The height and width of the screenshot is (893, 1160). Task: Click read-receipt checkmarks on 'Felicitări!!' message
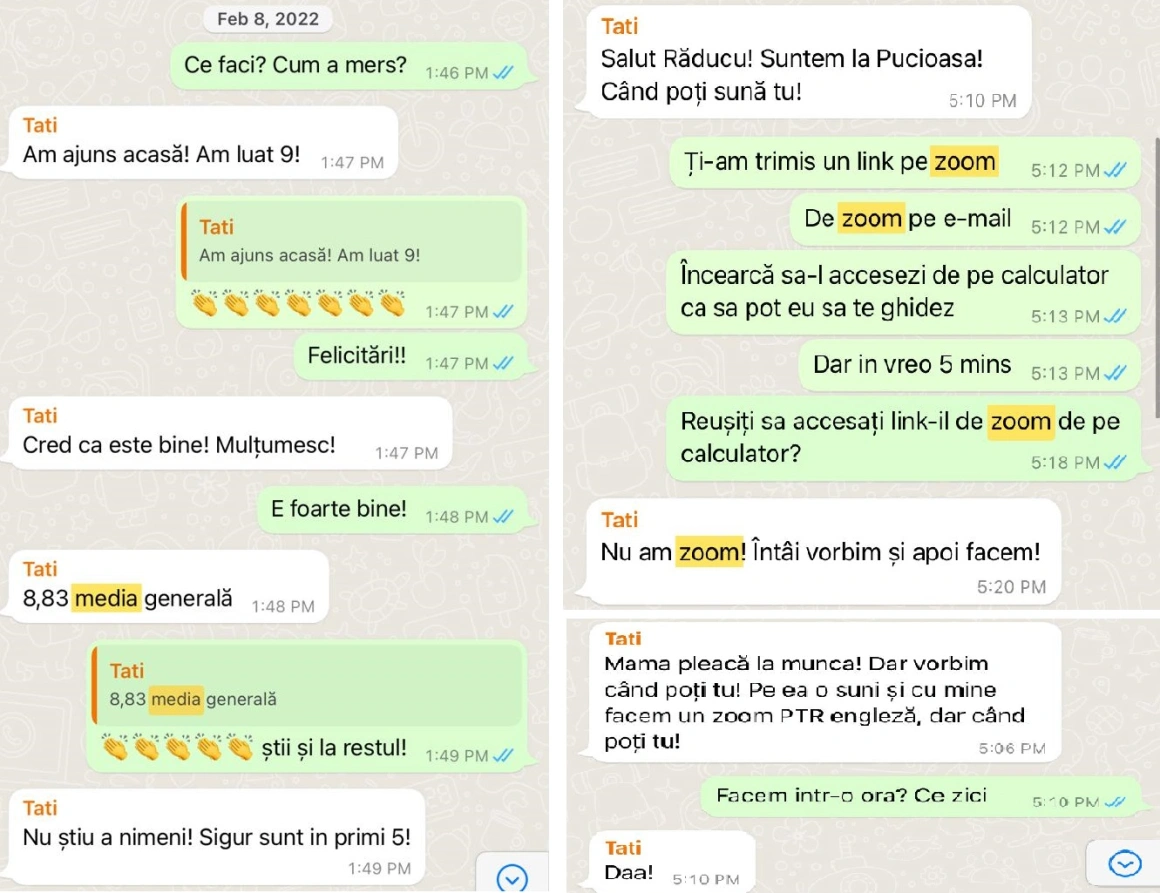[504, 363]
